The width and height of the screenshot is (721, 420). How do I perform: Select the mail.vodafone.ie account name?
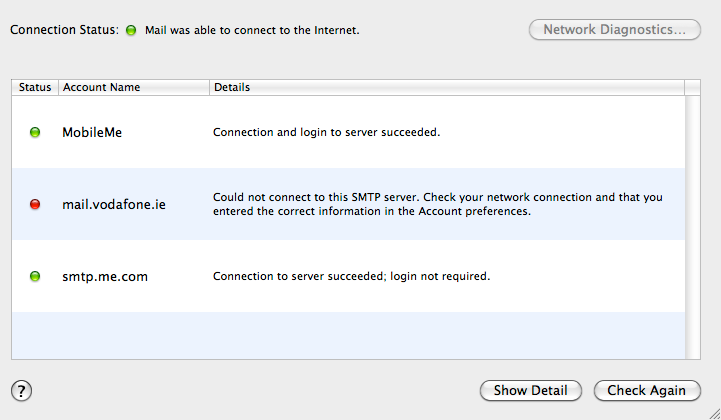114,204
